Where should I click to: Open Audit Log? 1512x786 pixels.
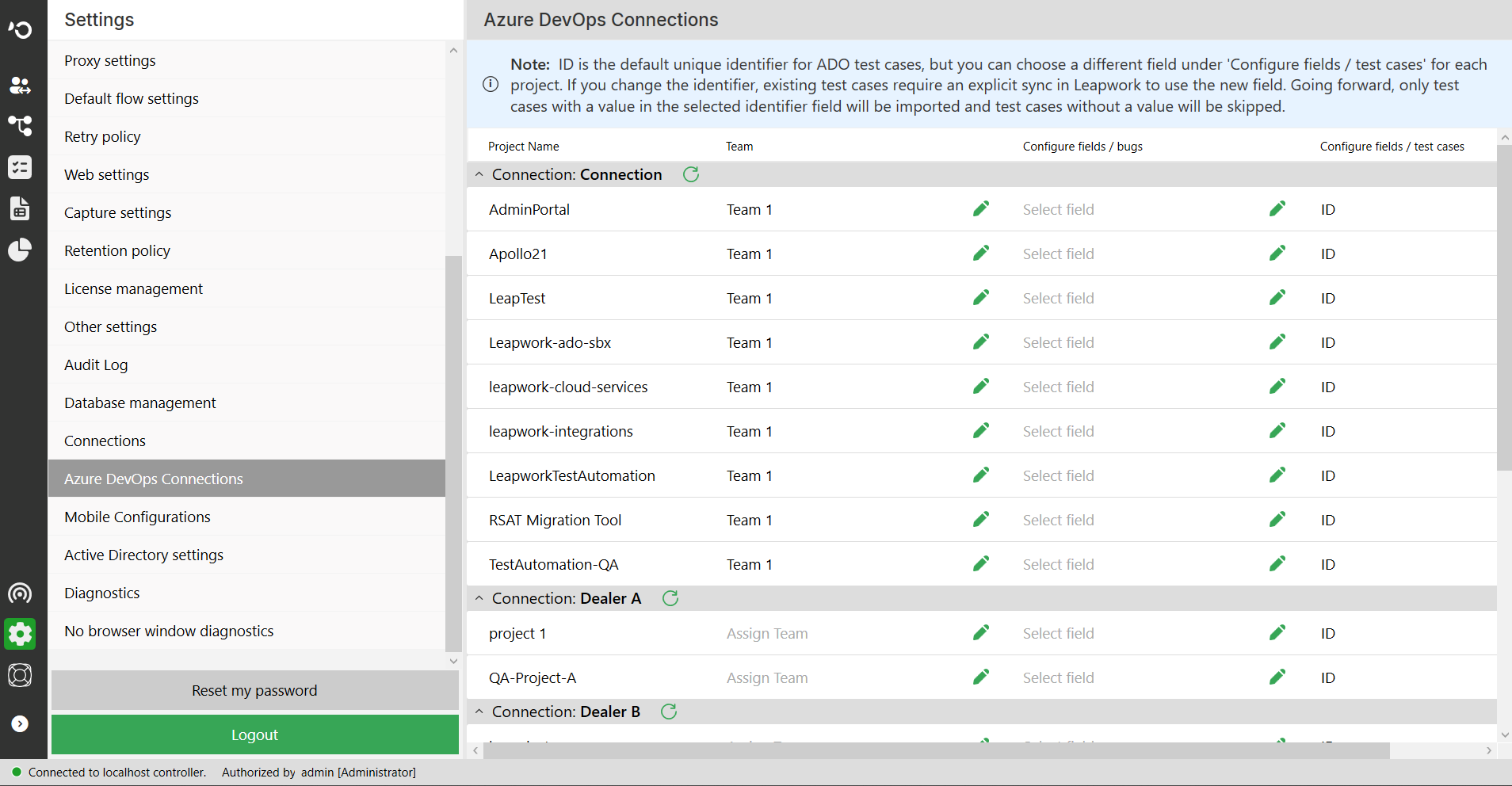click(246, 364)
